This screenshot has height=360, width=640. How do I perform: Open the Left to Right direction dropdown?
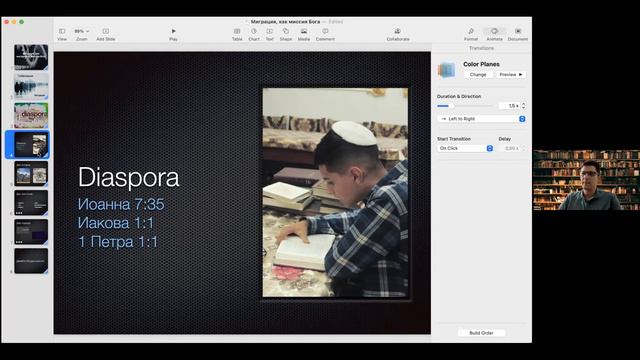pyautogui.click(x=481, y=119)
